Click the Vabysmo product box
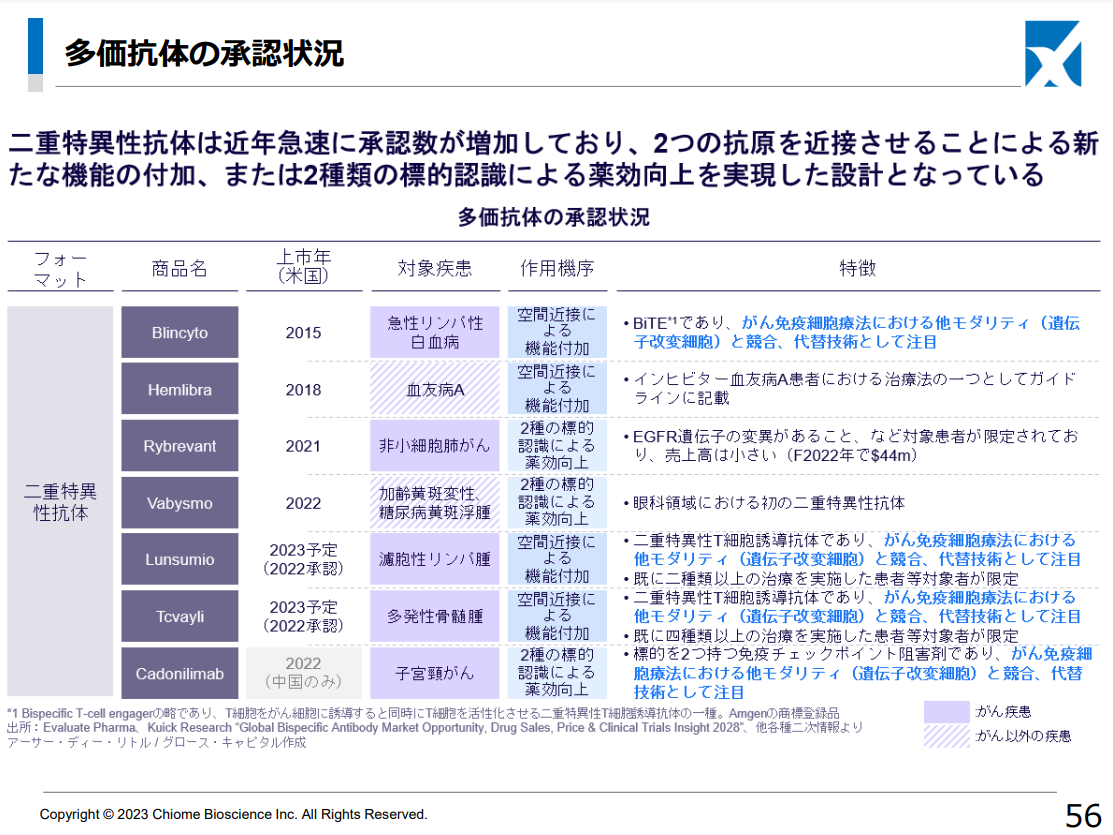The height and width of the screenshot is (835, 1113). (180, 503)
